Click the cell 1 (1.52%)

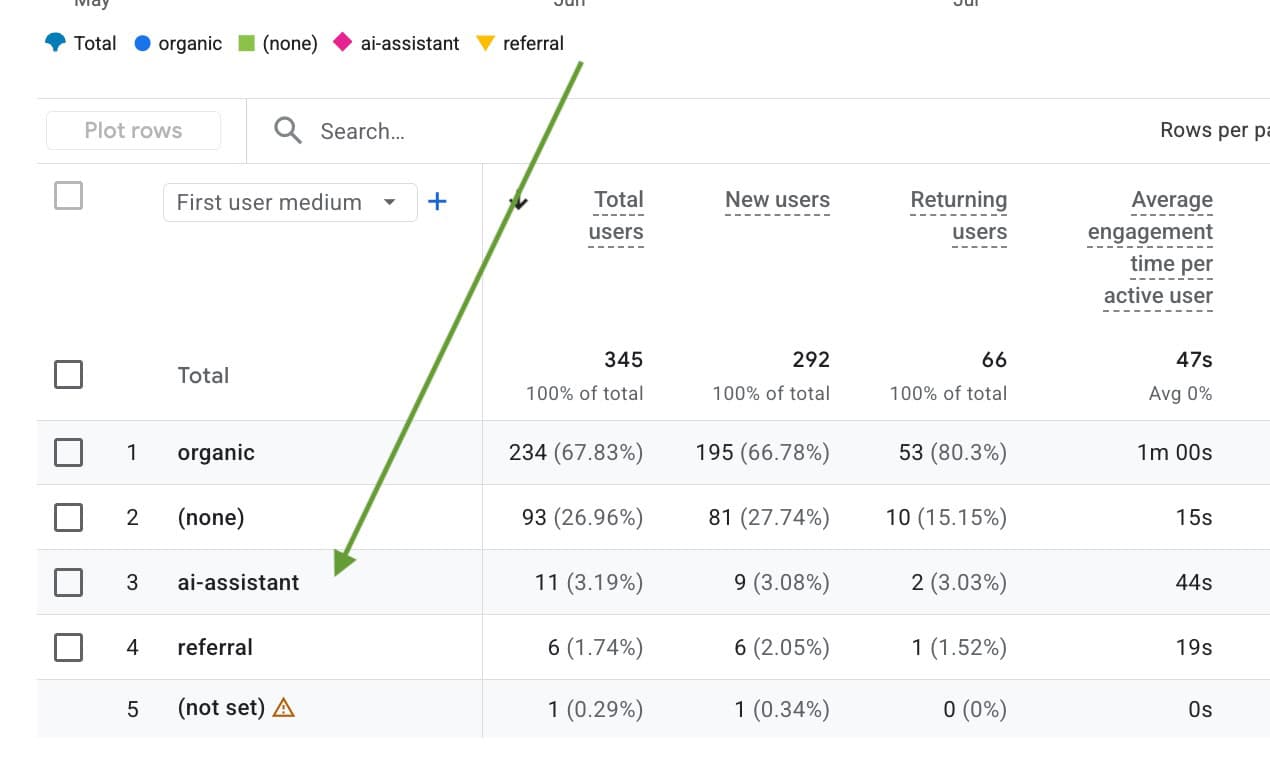959,647
